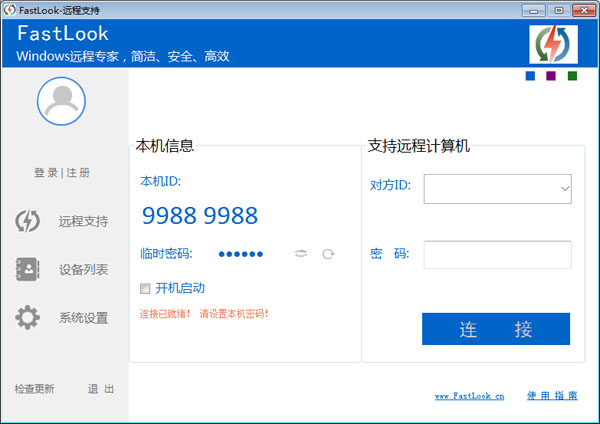Image resolution: width=600 pixels, height=424 pixels.
Task: Click the remote support lightning icon in sidebar
Action: pyautogui.click(x=27, y=221)
